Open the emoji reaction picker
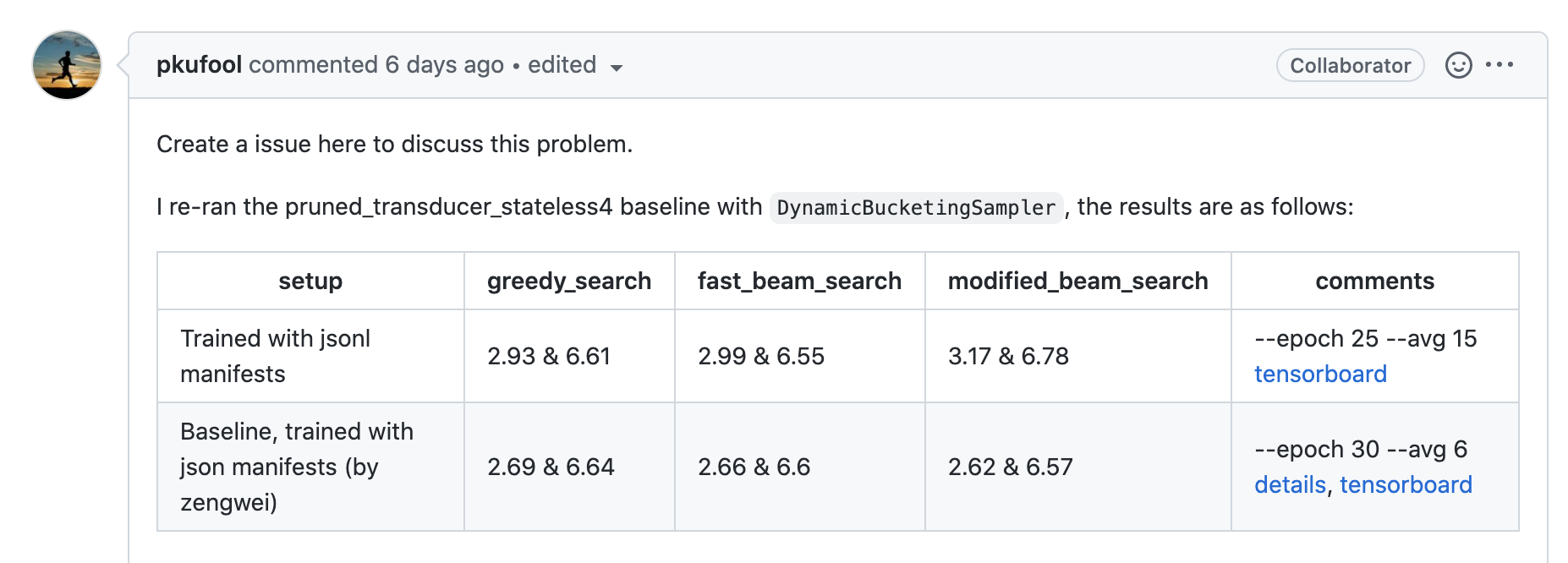The width and height of the screenshot is (1568, 563). point(1458,65)
